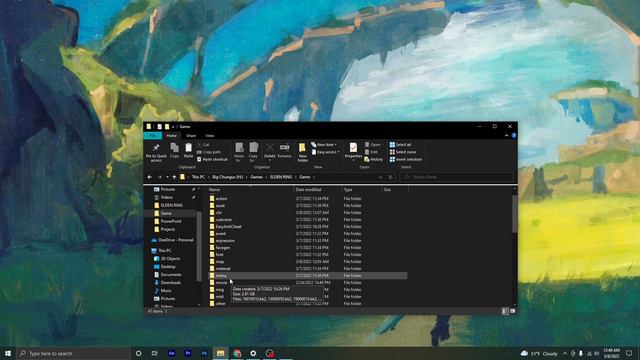Open the recent locations dropdown arrow
Viewport: 640px width, 360px height.
tap(167, 177)
